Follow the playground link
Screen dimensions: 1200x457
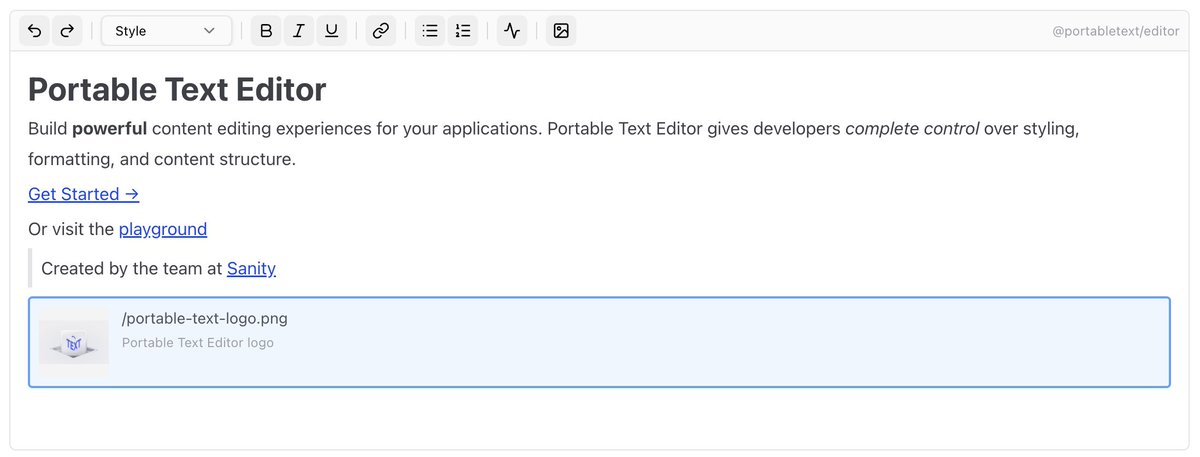click(163, 229)
